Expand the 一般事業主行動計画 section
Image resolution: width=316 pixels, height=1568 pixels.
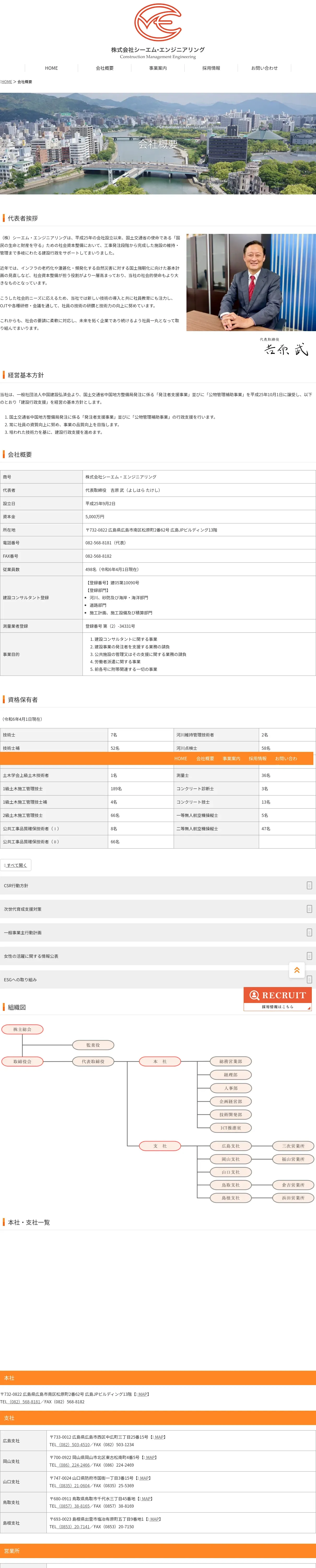point(158,932)
